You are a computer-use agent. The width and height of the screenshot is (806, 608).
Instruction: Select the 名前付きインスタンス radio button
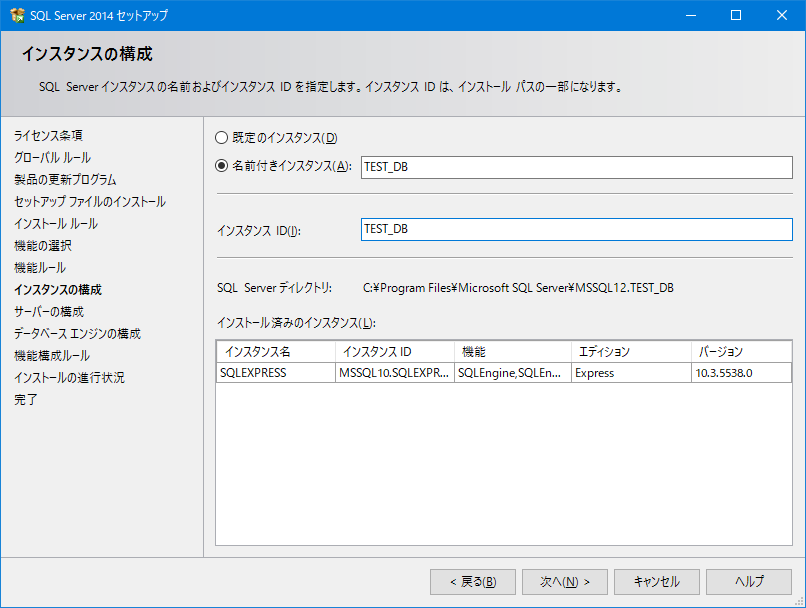[221, 165]
